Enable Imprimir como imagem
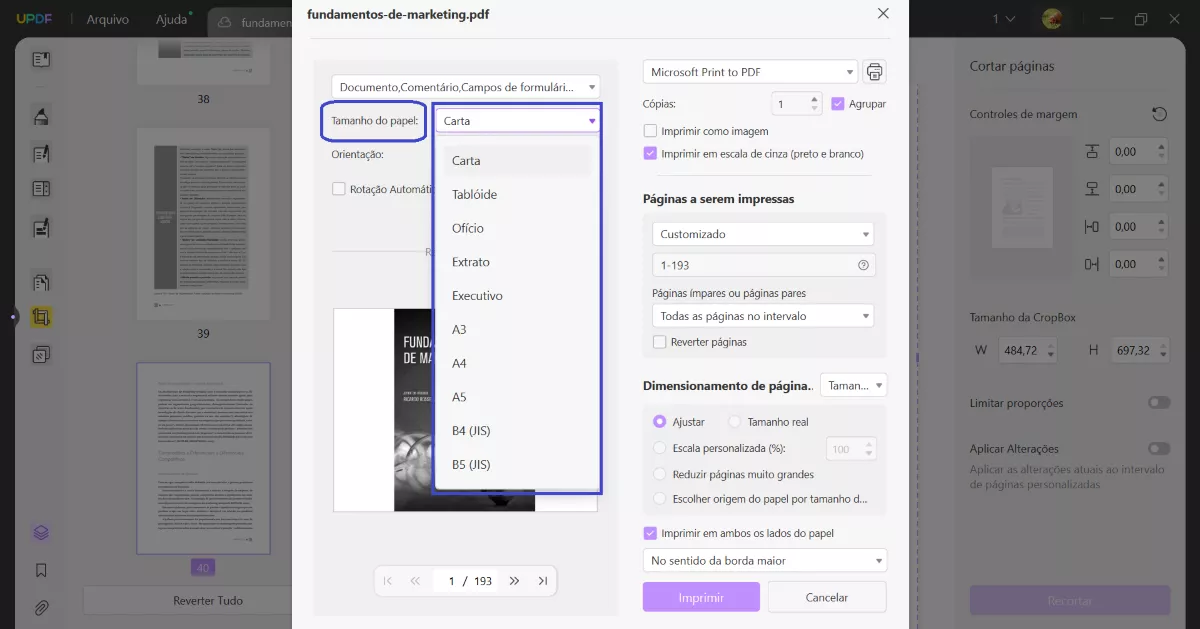 (649, 131)
